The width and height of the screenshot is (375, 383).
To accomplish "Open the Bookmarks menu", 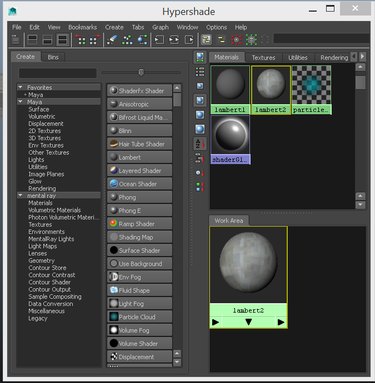I will [82, 27].
